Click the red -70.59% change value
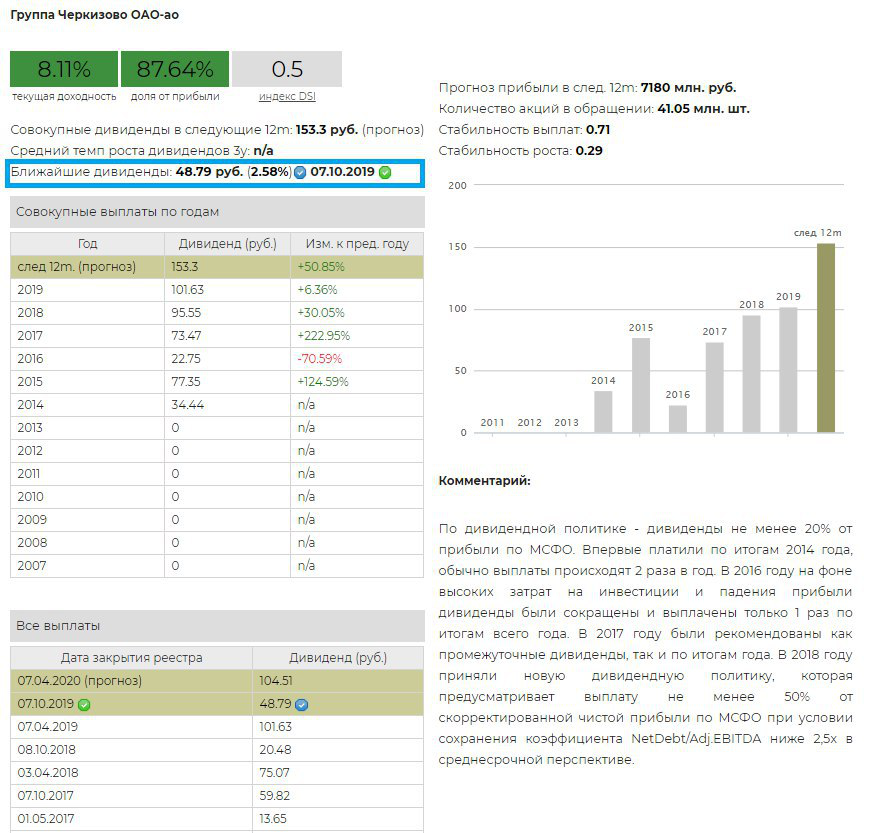The width and height of the screenshot is (869, 833). point(320,359)
